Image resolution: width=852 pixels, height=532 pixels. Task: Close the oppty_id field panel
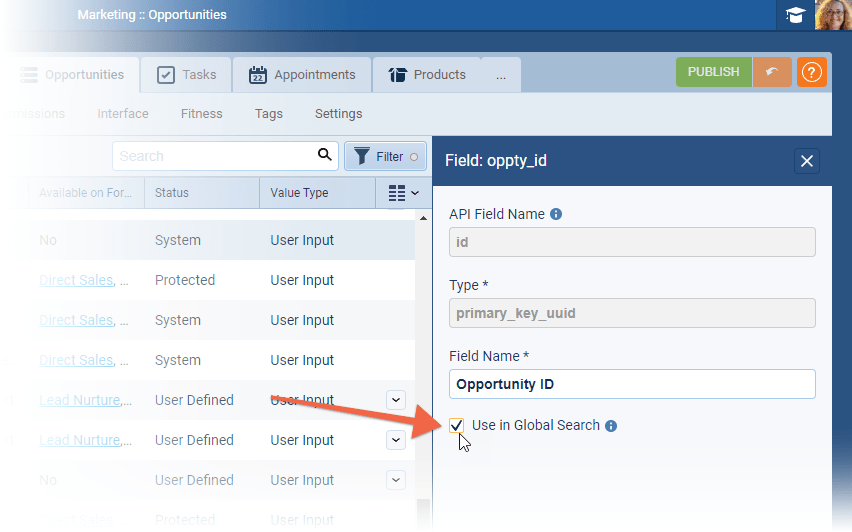(x=807, y=161)
